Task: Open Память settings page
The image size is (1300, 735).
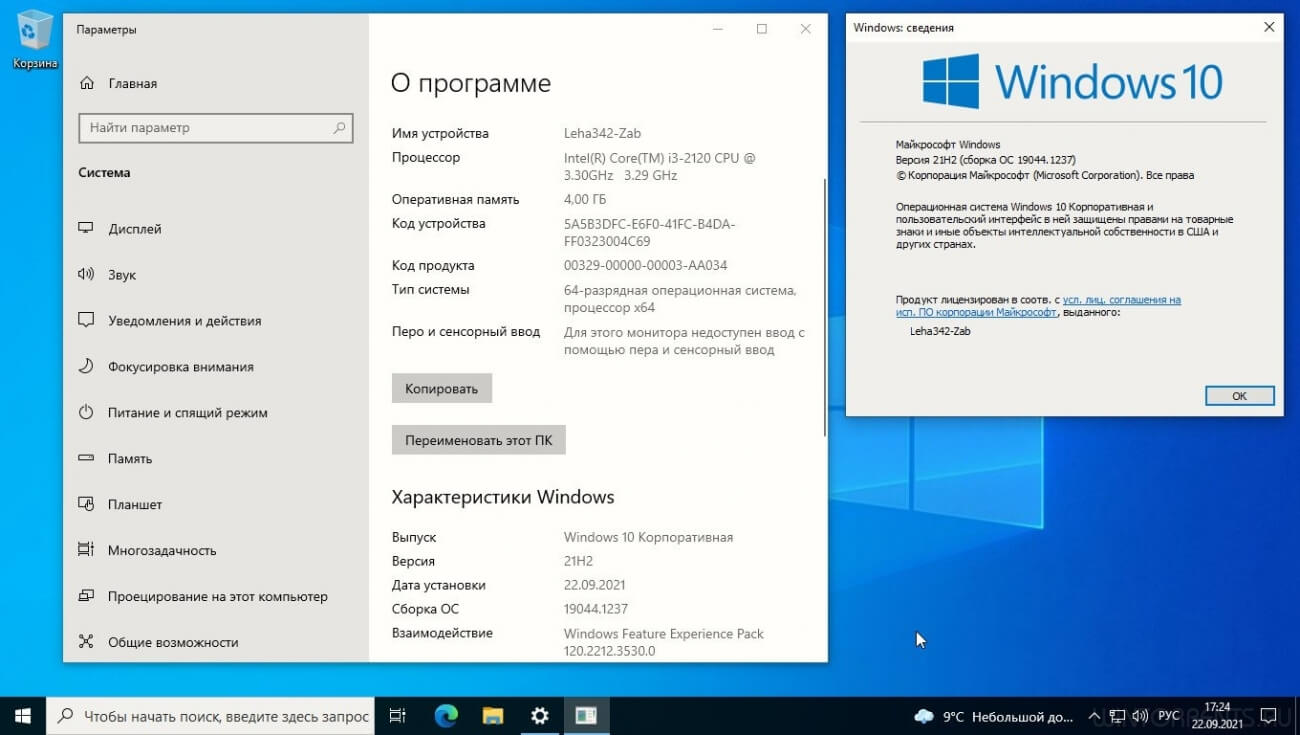Action: [x=130, y=459]
